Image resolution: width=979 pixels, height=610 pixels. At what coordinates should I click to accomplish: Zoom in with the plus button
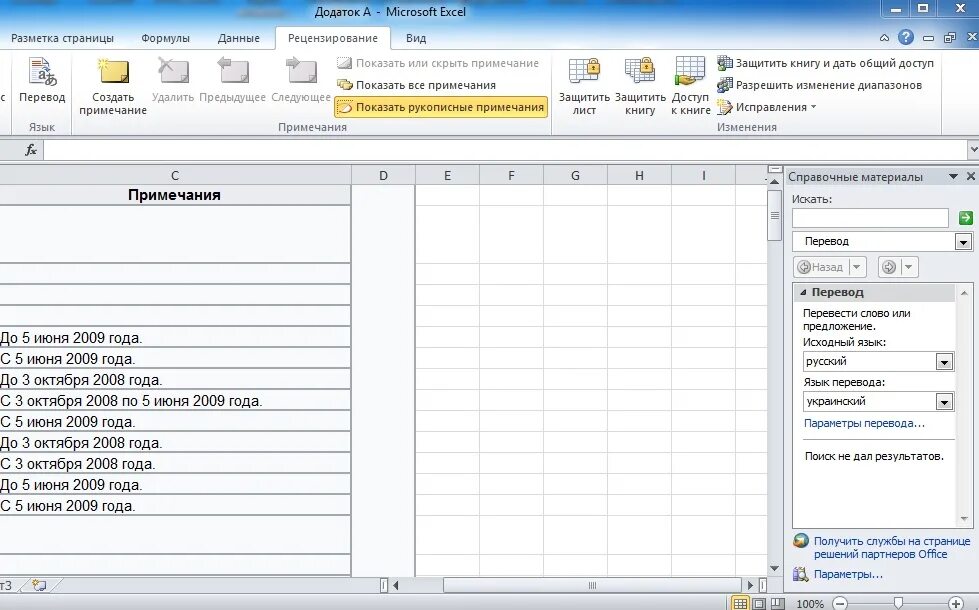tap(955, 604)
